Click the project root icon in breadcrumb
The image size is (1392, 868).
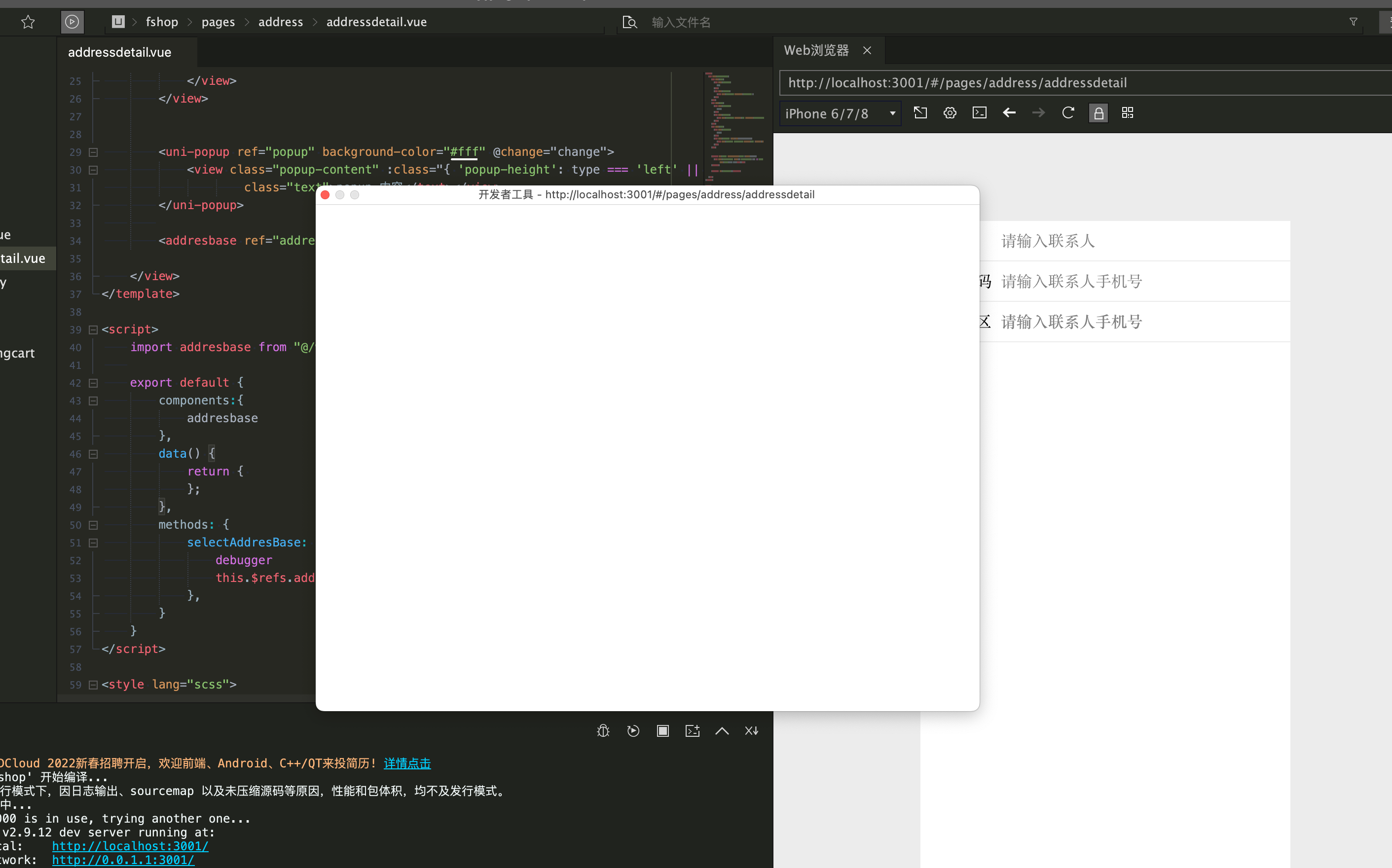[x=118, y=22]
